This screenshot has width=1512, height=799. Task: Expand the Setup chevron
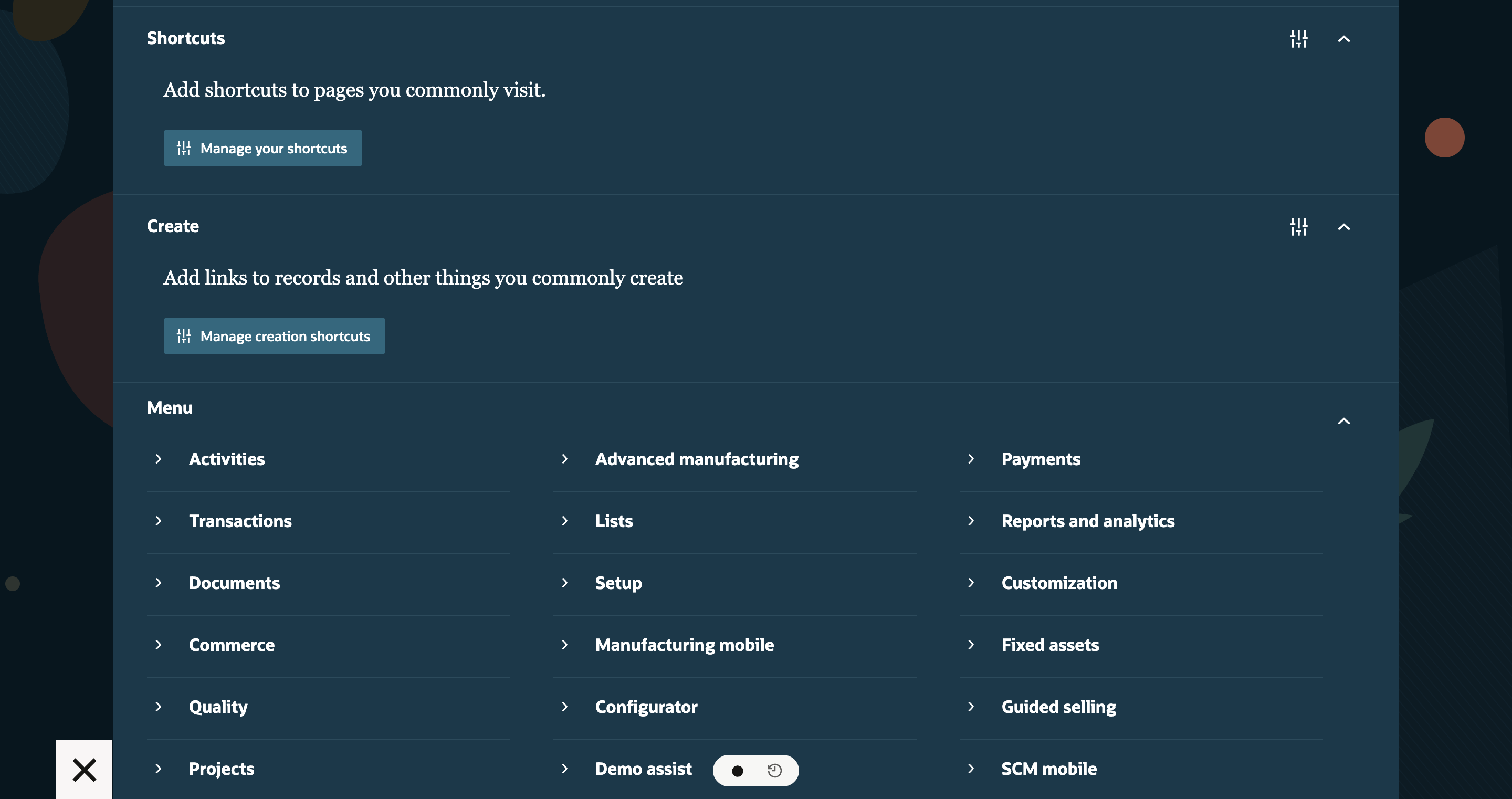click(x=564, y=583)
